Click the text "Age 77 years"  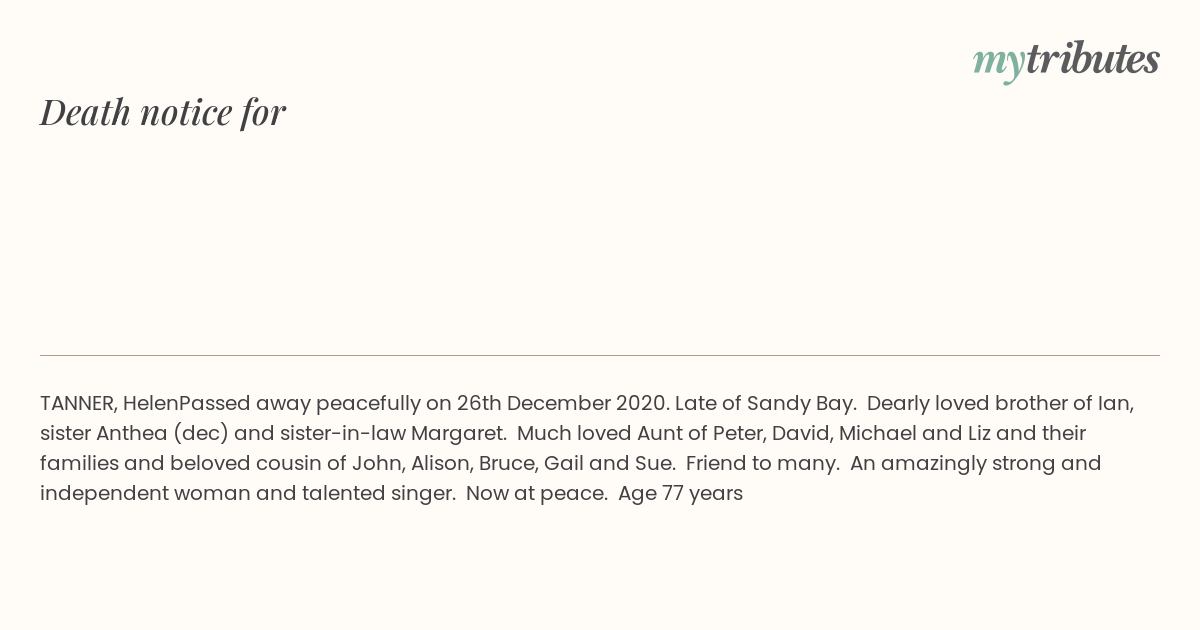pyautogui.click(x=680, y=494)
